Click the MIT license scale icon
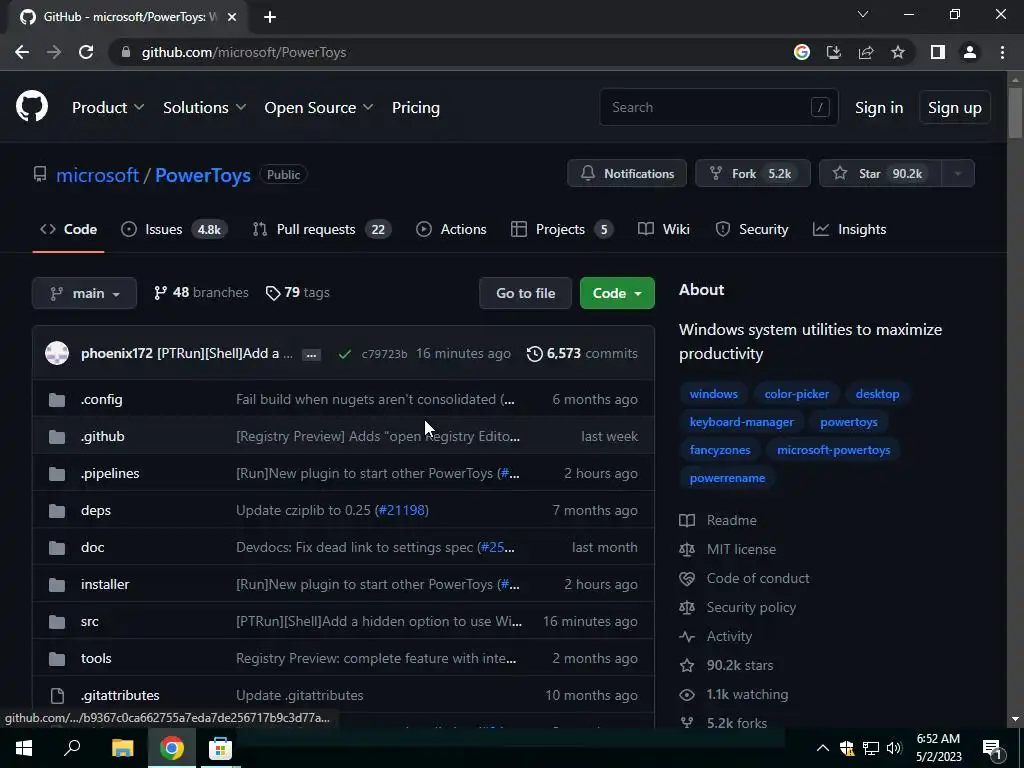Viewport: 1024px width, 768px height. 687,549
